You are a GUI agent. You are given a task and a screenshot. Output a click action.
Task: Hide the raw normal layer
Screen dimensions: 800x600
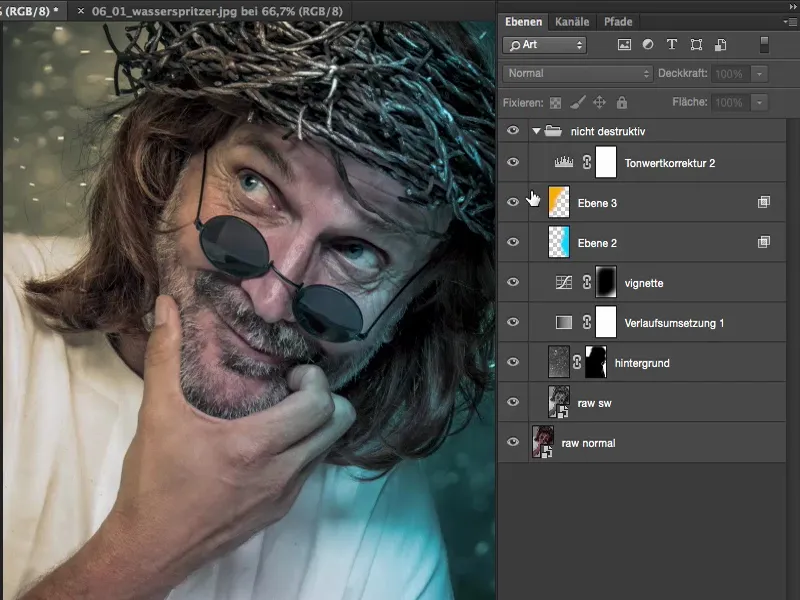point(513,442)
